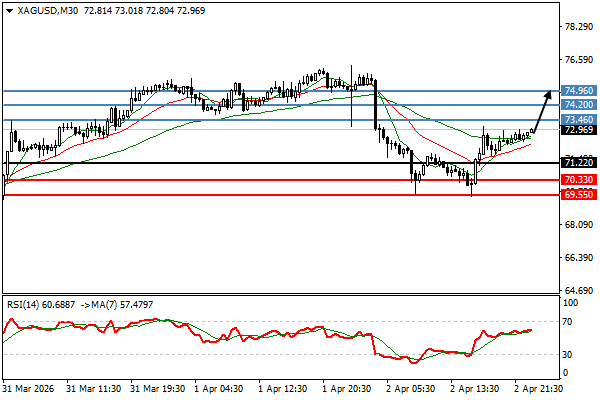Click the current price tag 72.969
600x400 pixels.
[579, 129]
